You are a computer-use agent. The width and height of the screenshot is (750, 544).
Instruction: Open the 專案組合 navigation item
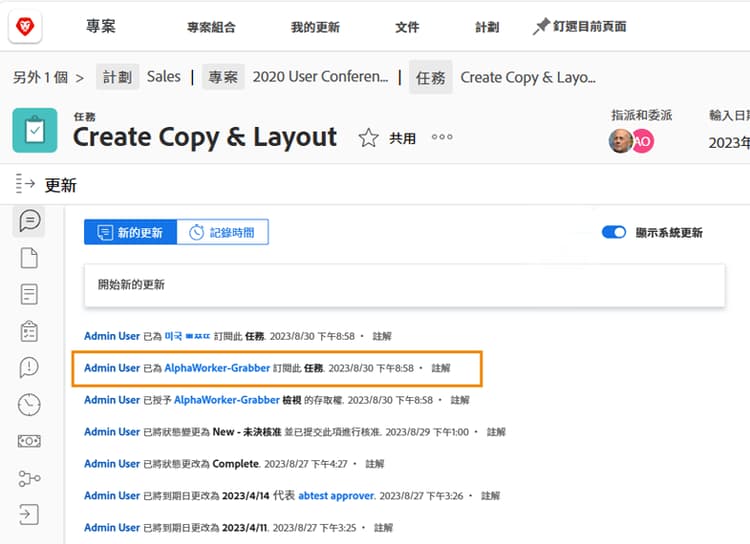[211, 27]
